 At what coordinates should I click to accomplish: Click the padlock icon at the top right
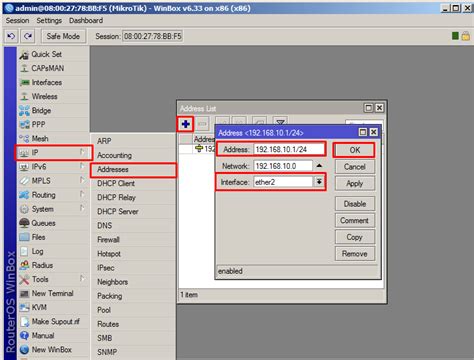tap(466, 36)
